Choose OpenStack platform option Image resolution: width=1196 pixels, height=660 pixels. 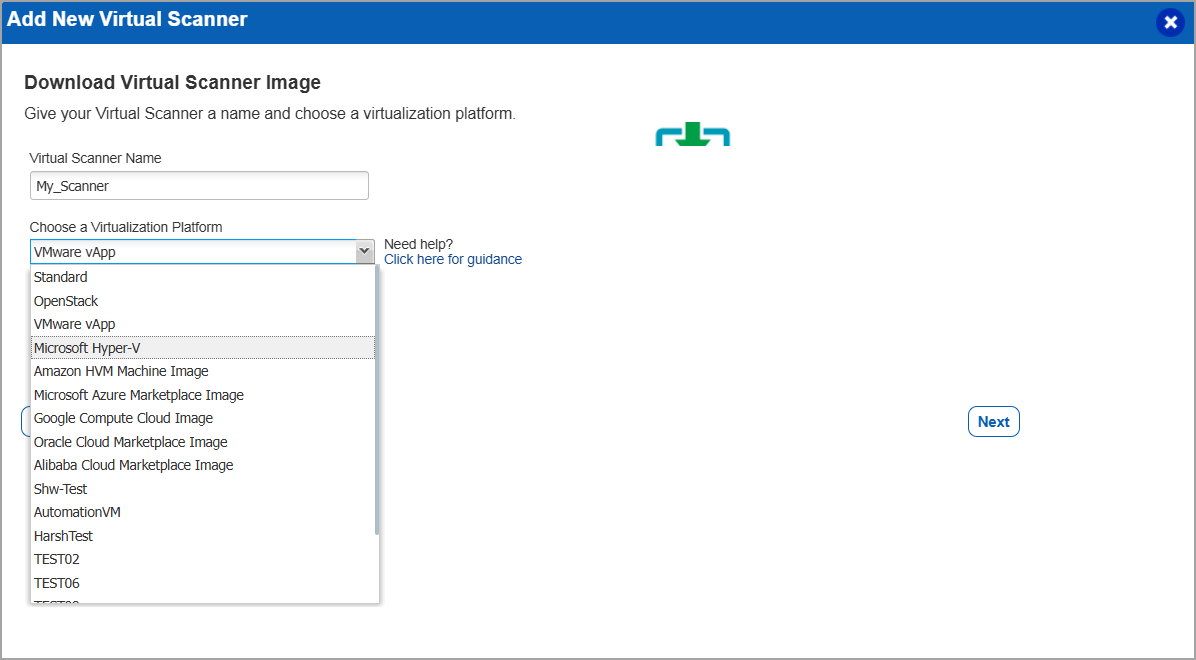pyautogui.click(x=66, y=301)
